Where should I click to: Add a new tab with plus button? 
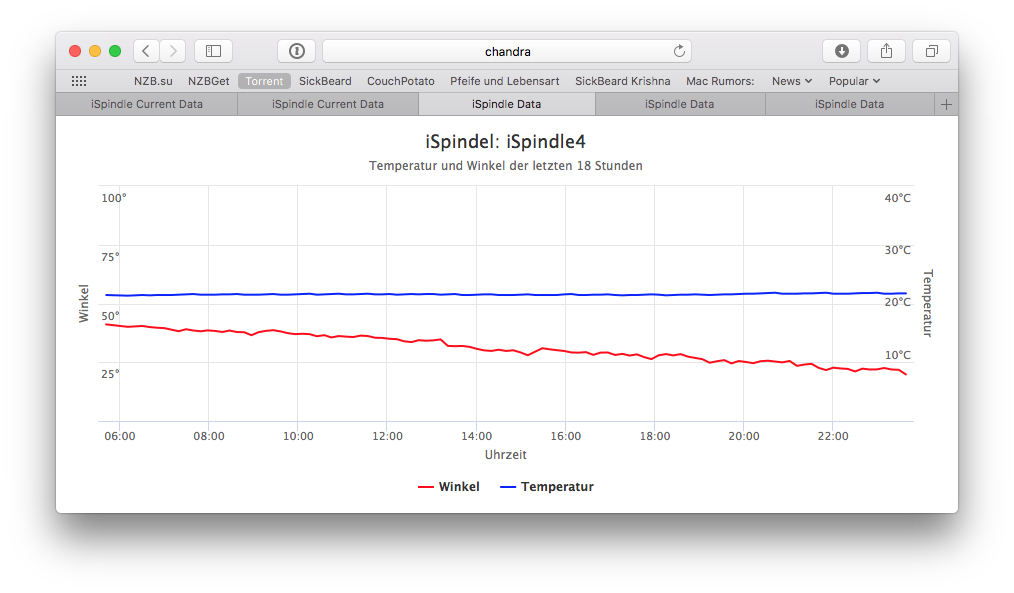(946, 104)
